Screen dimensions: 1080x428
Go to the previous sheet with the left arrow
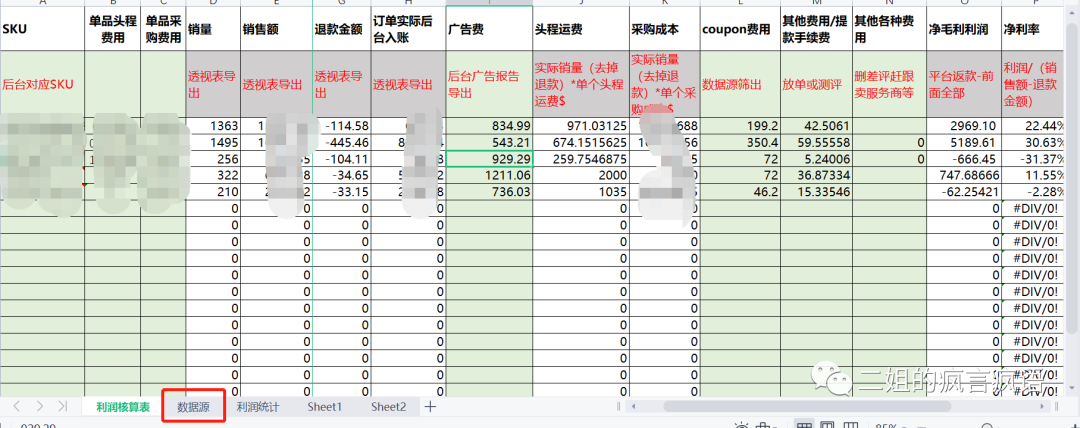coord(17,406)
